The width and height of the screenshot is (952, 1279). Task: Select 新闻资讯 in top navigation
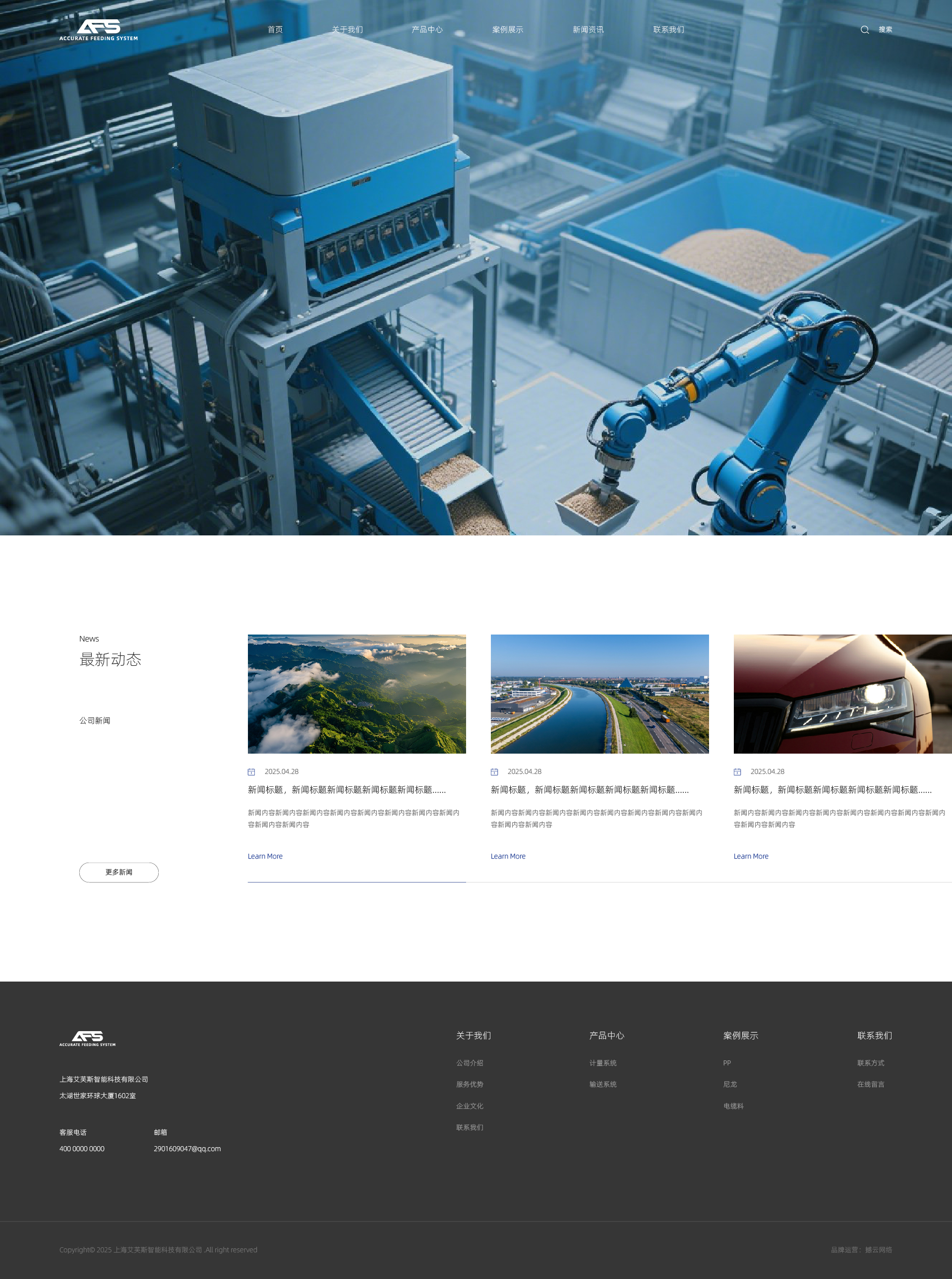pos(588,30)
